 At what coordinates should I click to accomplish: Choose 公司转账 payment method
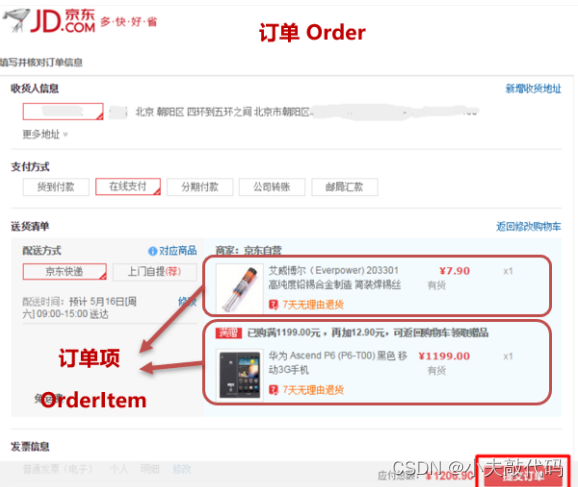[x=272, y=187]
